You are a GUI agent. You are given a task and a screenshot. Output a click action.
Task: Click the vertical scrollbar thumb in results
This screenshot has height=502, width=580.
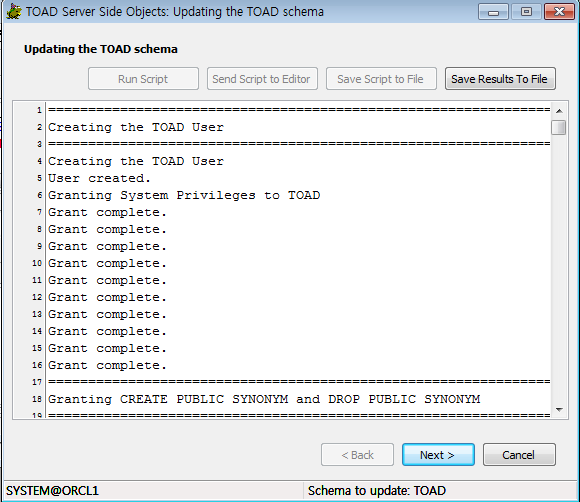559,128
